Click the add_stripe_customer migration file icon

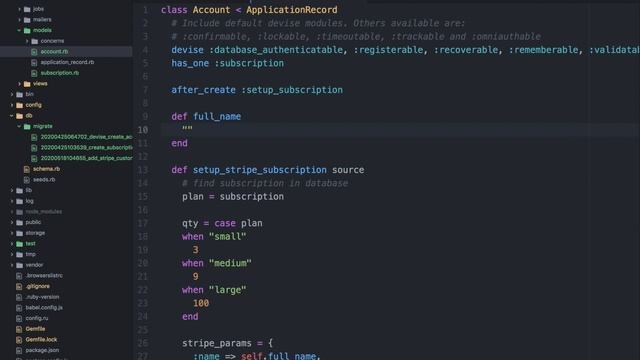point(34,158)
